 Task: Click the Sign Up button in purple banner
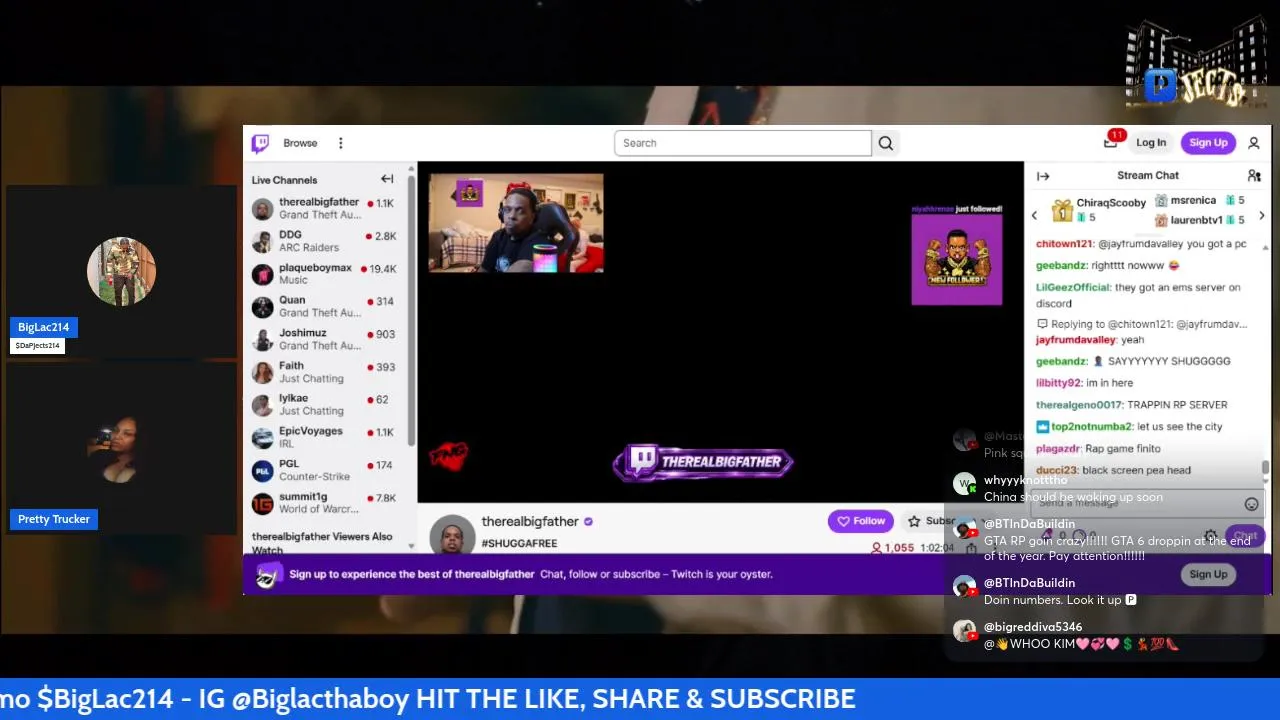pos(1208,574)
